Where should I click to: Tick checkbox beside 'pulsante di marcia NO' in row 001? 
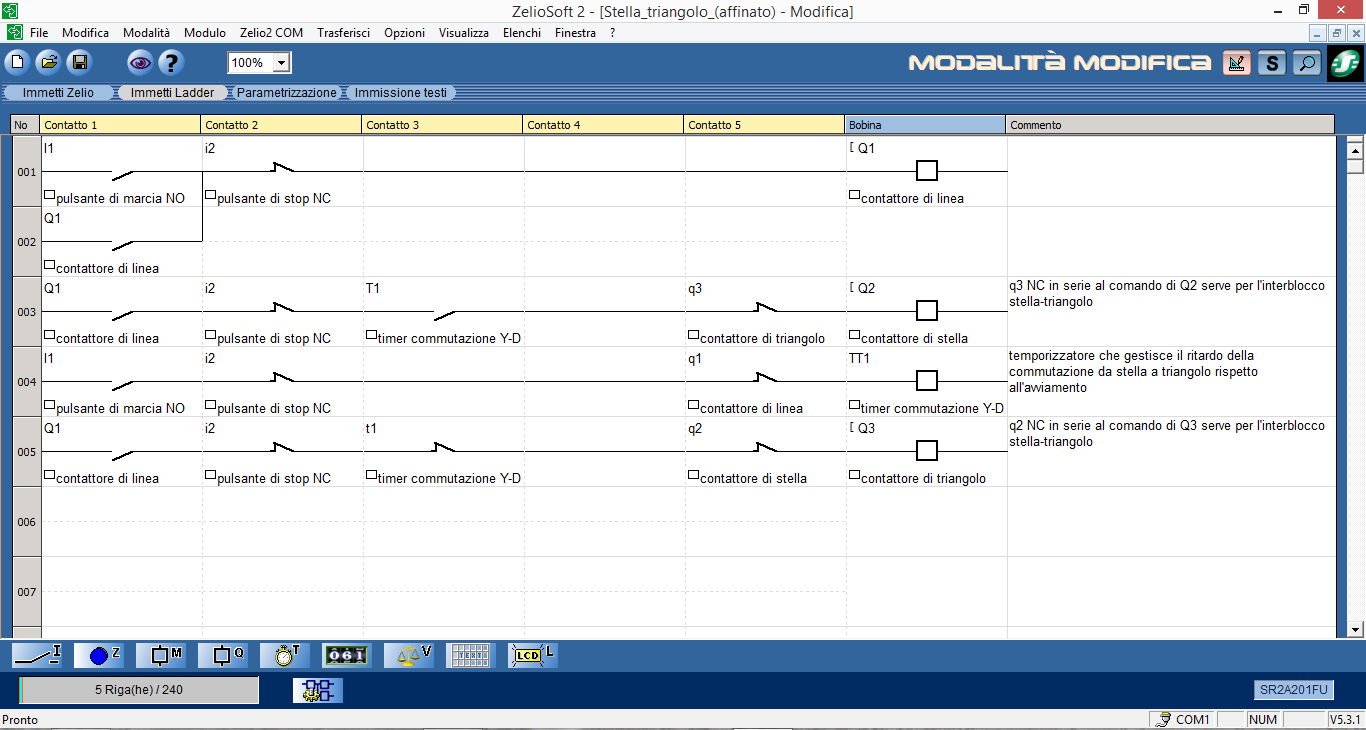[50, 195]
